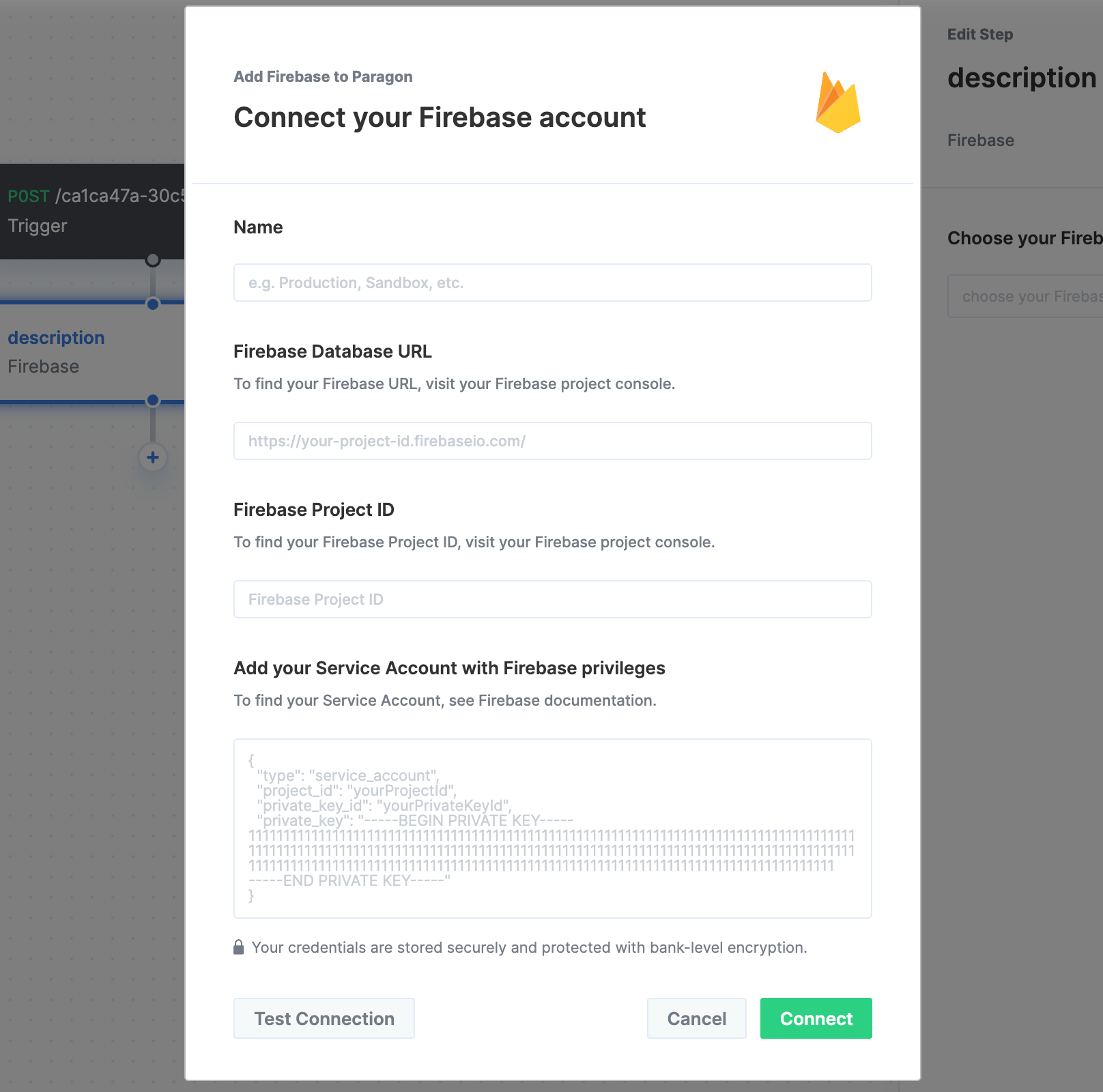The height and width of the screenshot is (1092, 1103).
Task: Add a step with the plus icon
Action: [x=153, y=457]
